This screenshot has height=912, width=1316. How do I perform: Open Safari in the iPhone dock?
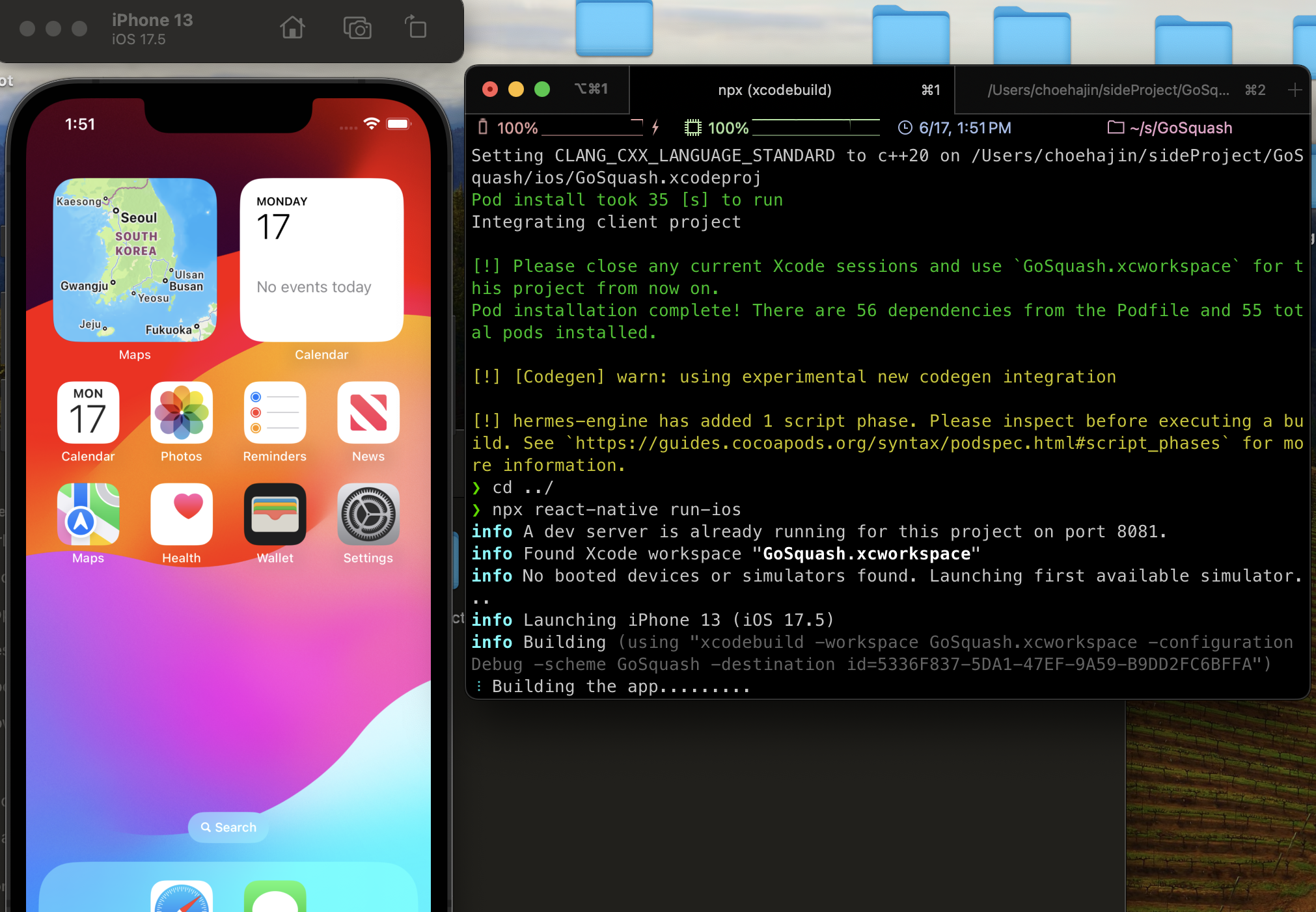click(x=182, y=898)
